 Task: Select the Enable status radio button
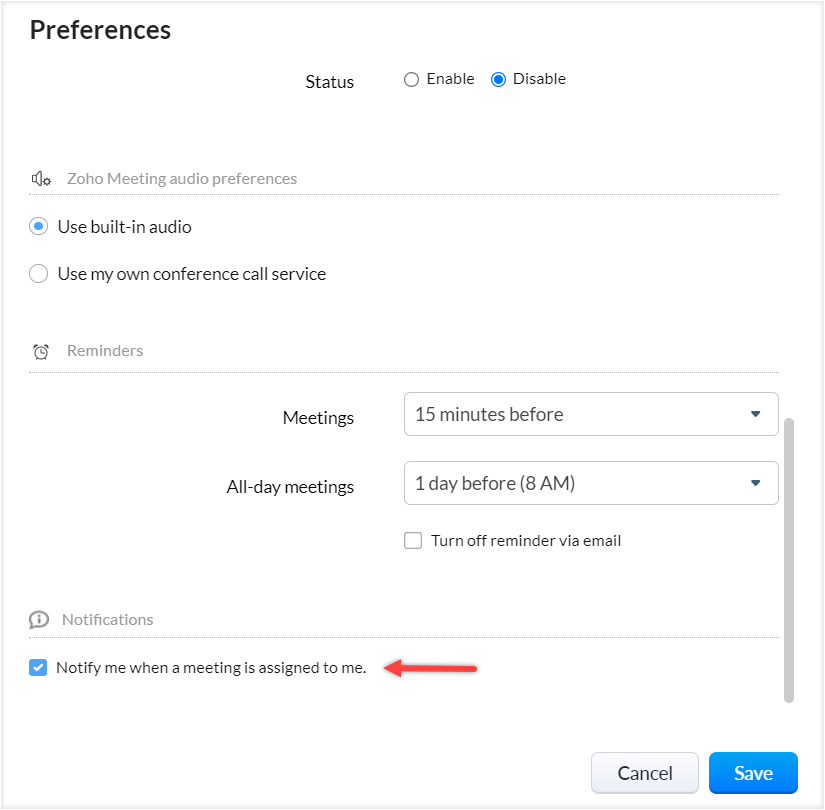(412, 80)
